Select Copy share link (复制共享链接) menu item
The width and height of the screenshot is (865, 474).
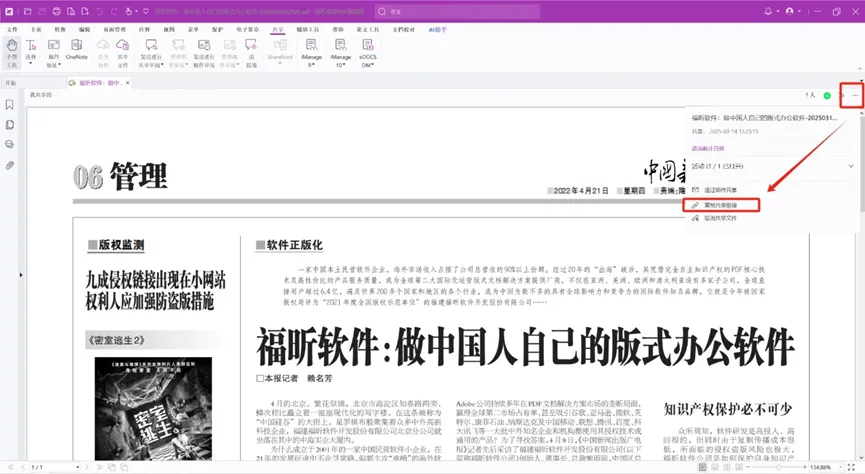pyautogui.click(x=721, y=205)
